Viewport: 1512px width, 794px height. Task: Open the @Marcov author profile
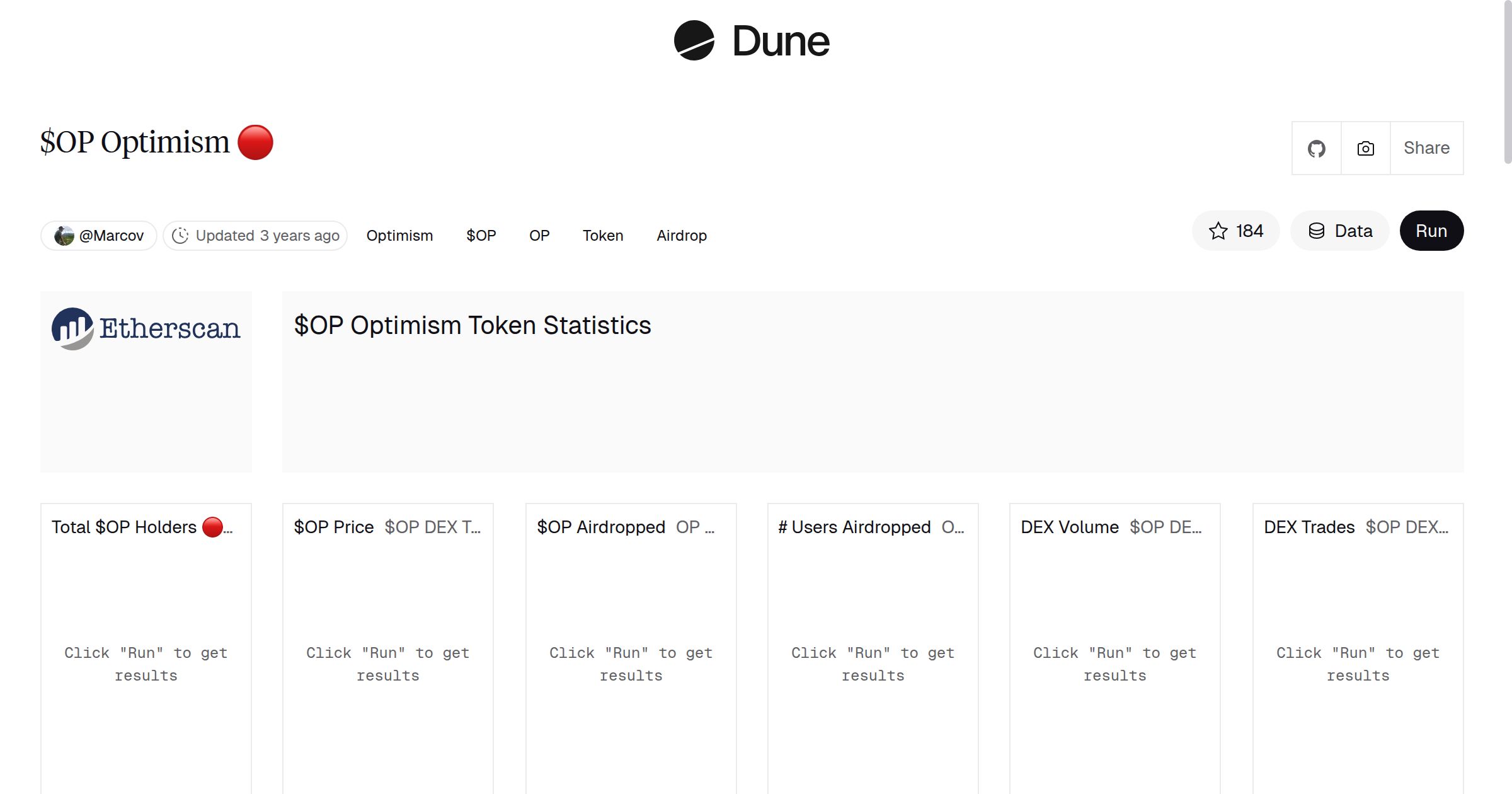[x=112, y=236]
